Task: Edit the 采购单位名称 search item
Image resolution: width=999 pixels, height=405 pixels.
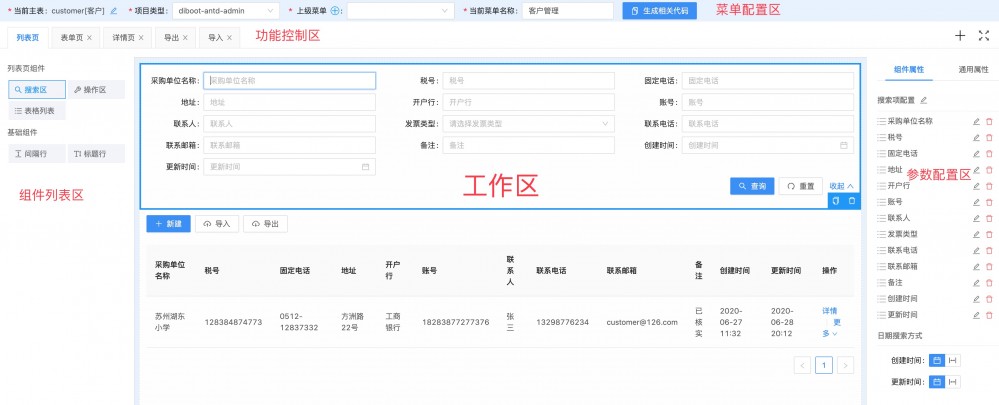Action: click(975, 121)
